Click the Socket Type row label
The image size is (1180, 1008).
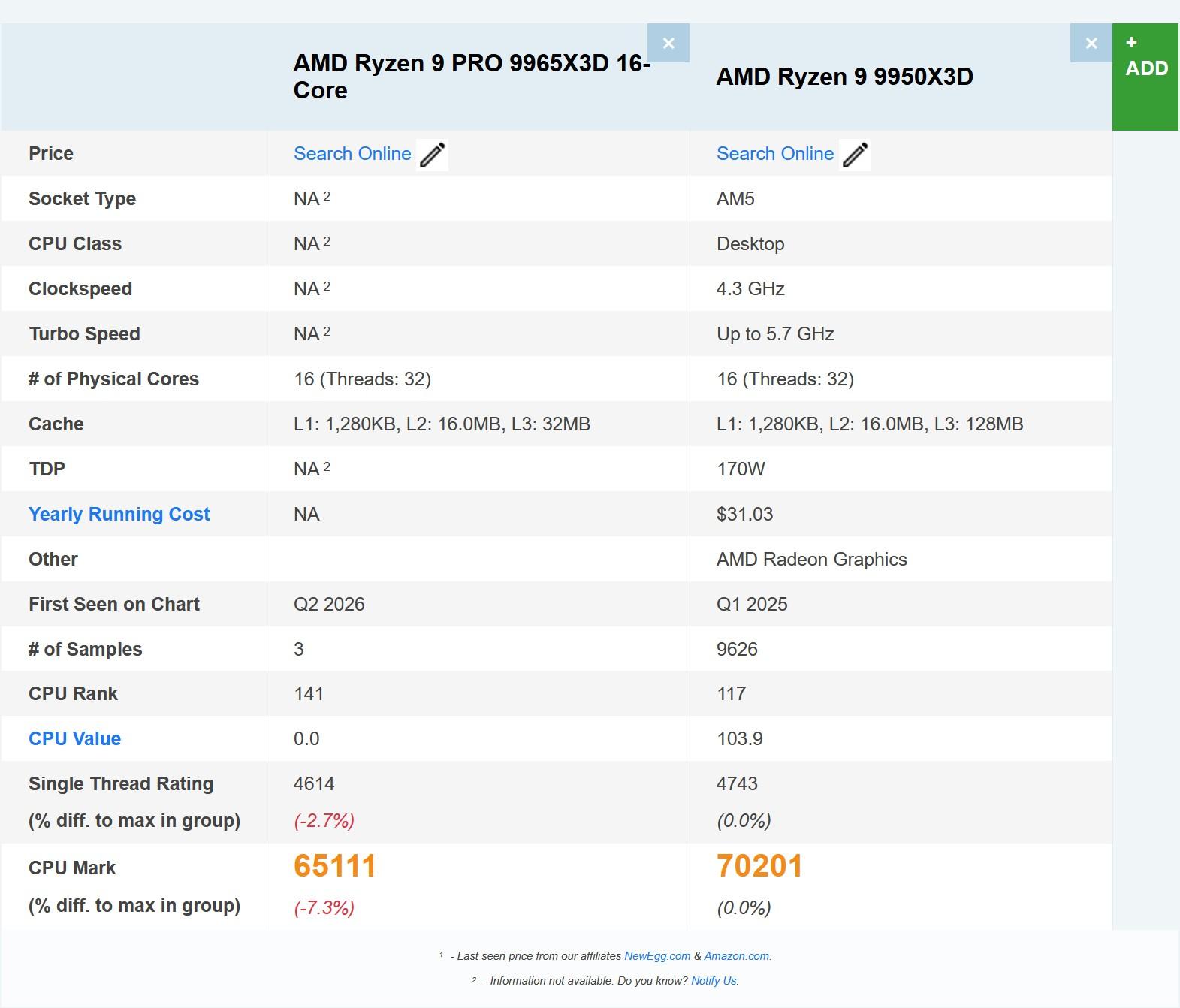[x=83, y=198]
